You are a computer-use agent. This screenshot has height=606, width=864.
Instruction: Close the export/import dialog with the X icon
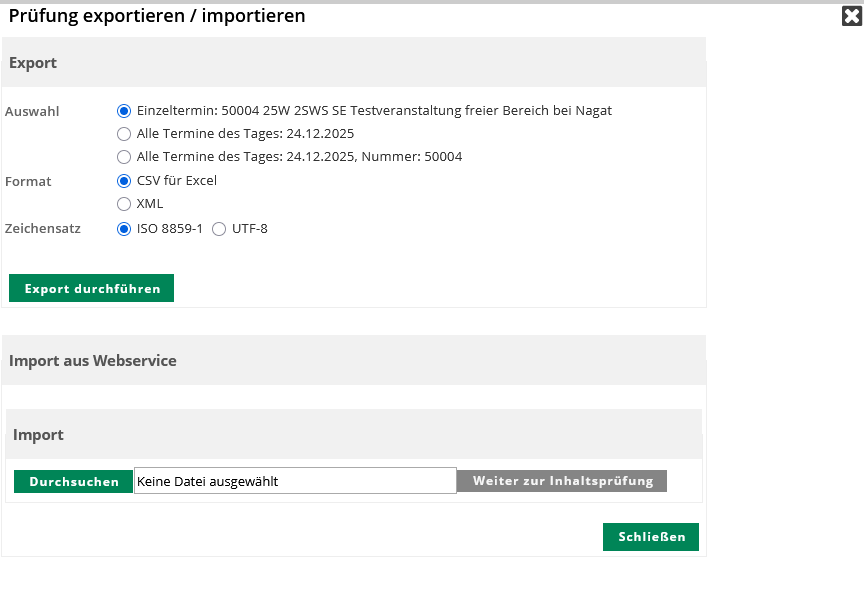point(851,16)
